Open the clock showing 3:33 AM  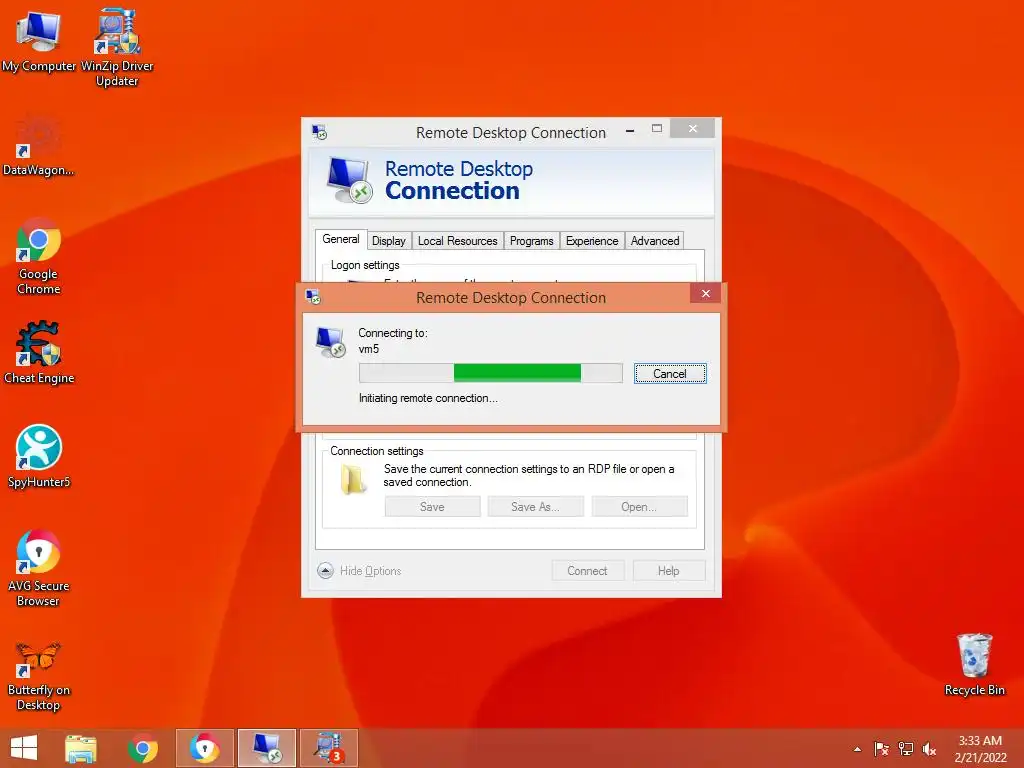coord(980,749)
